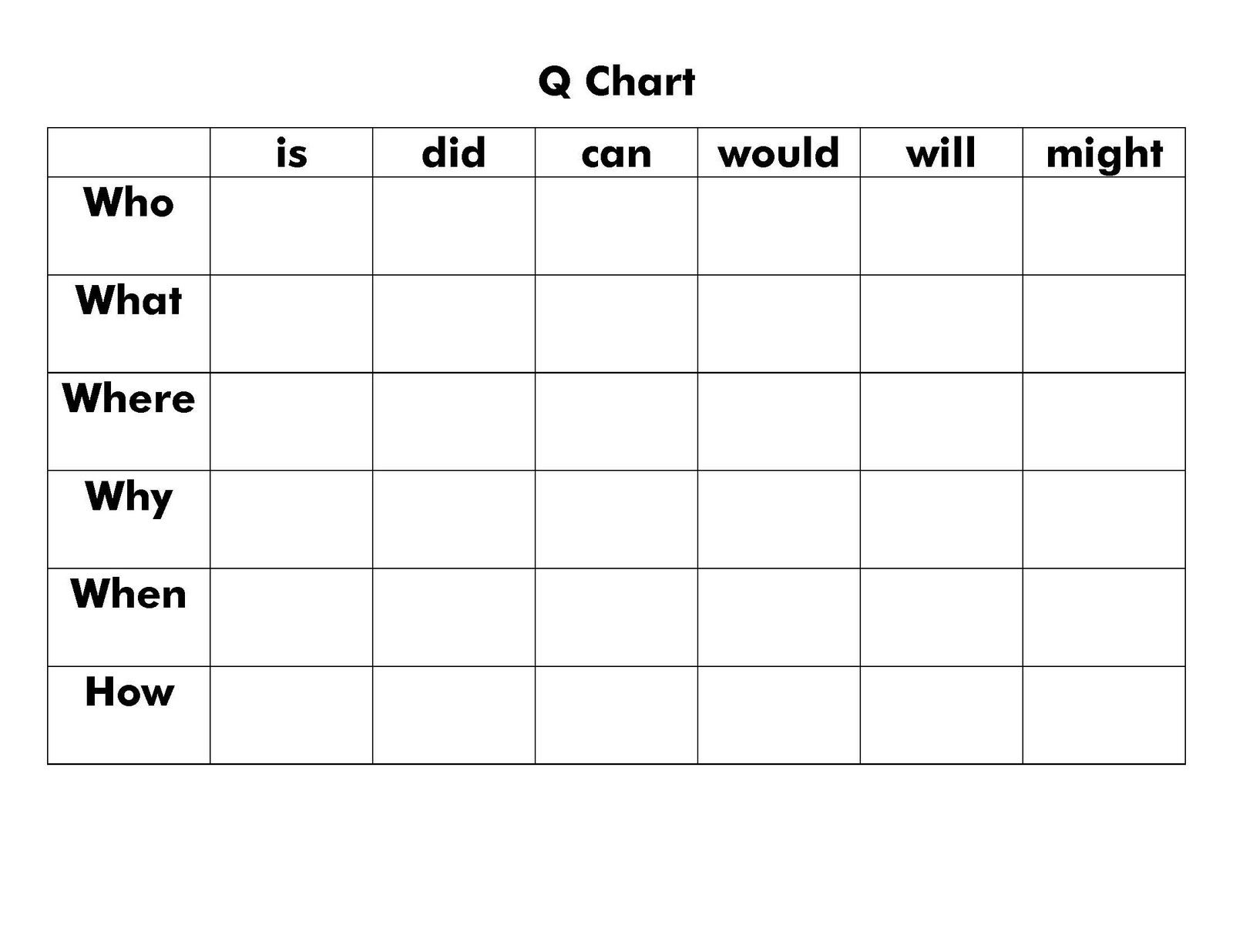Click the Q Chart title
Screen dimensions: 1233x952
click(616, 81)
